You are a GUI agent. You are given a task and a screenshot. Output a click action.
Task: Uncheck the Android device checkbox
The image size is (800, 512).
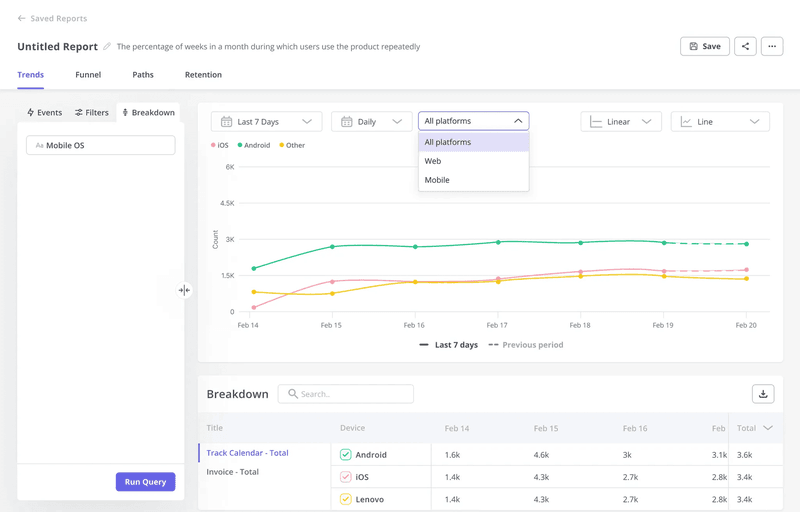345,455
